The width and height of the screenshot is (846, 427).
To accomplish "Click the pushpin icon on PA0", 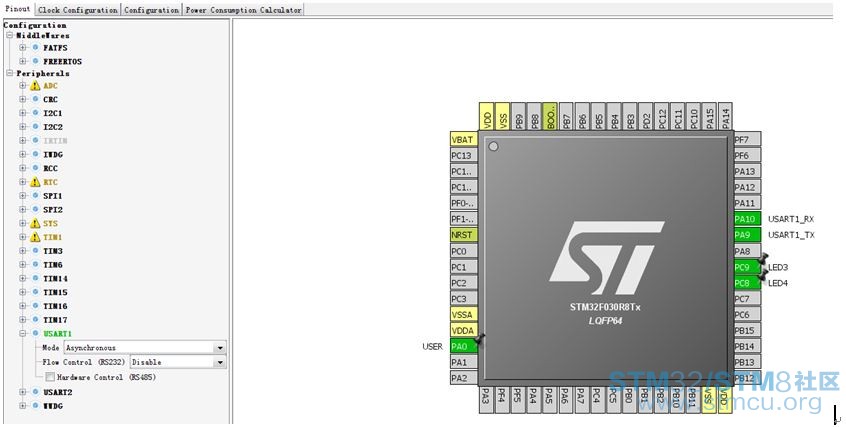I will click(x=479, y=339).
